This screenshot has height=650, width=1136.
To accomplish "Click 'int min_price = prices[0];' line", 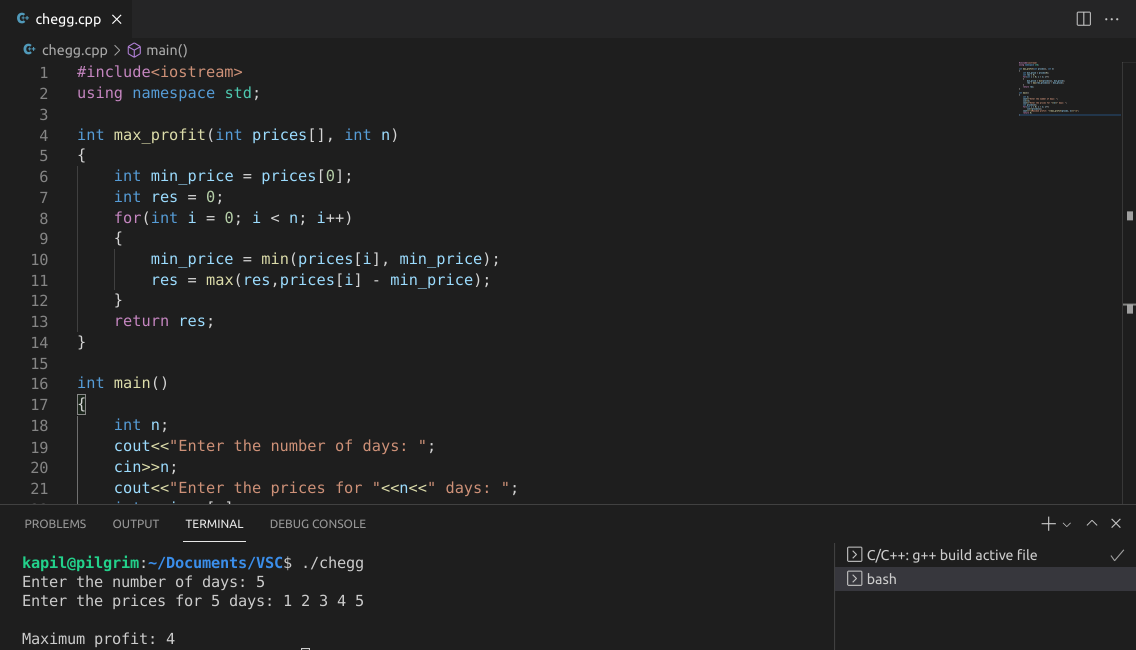I will (233, 176).
